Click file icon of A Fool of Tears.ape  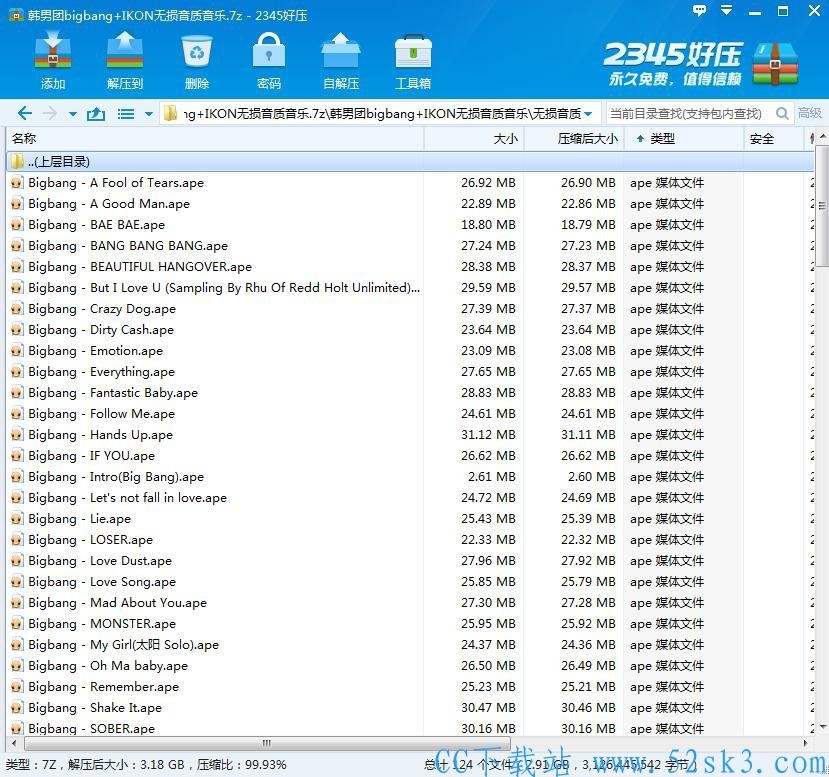17,183
